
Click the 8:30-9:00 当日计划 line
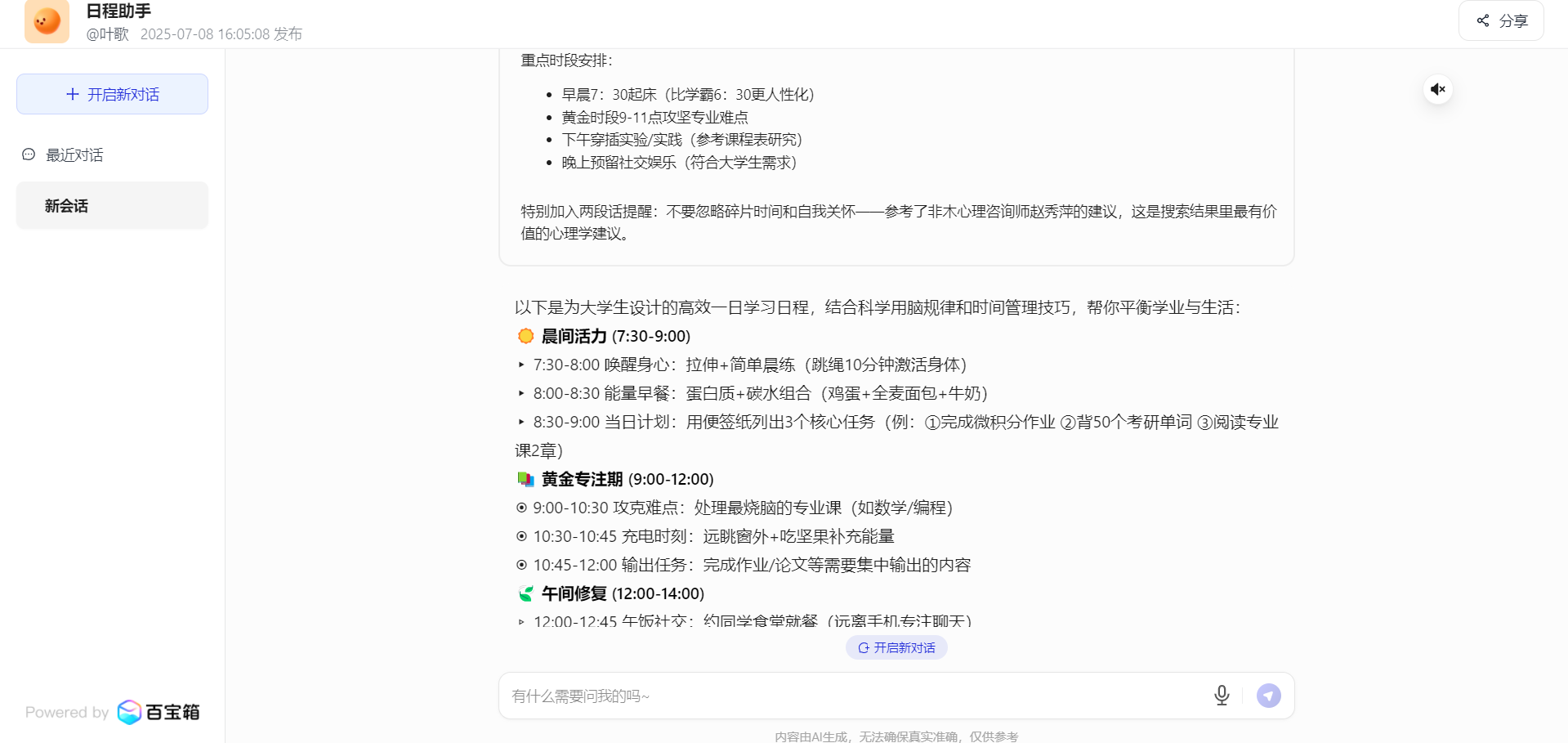pyautogui.click(x=897, y=436)
